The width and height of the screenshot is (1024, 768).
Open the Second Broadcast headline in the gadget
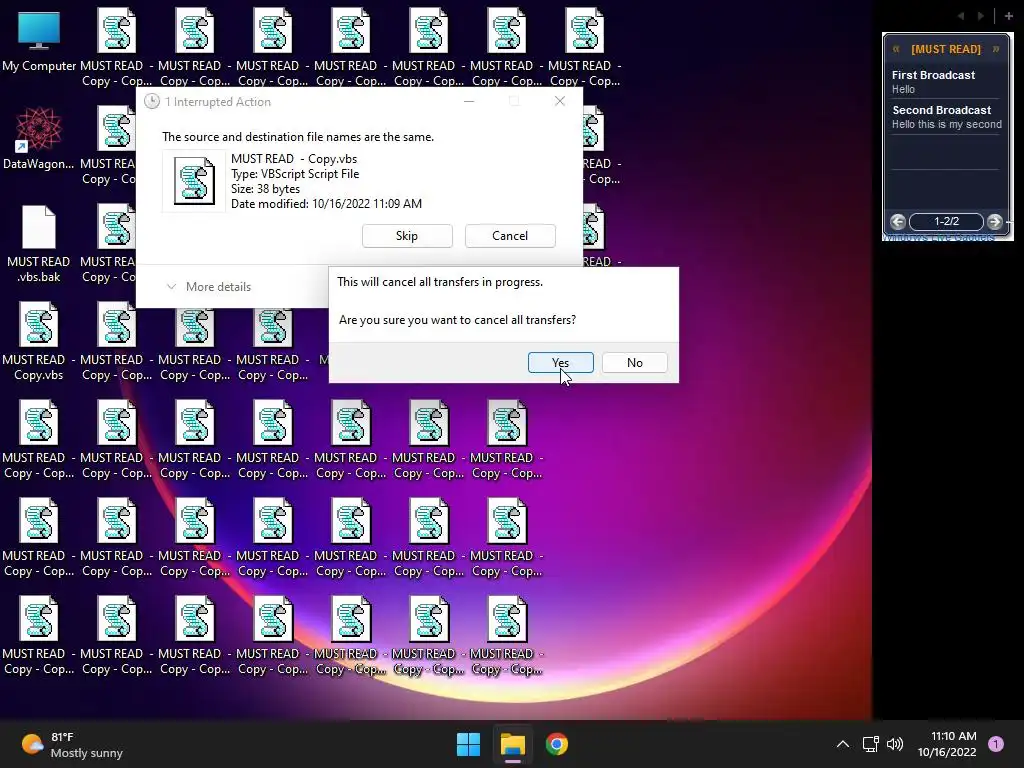click(941, 110)
